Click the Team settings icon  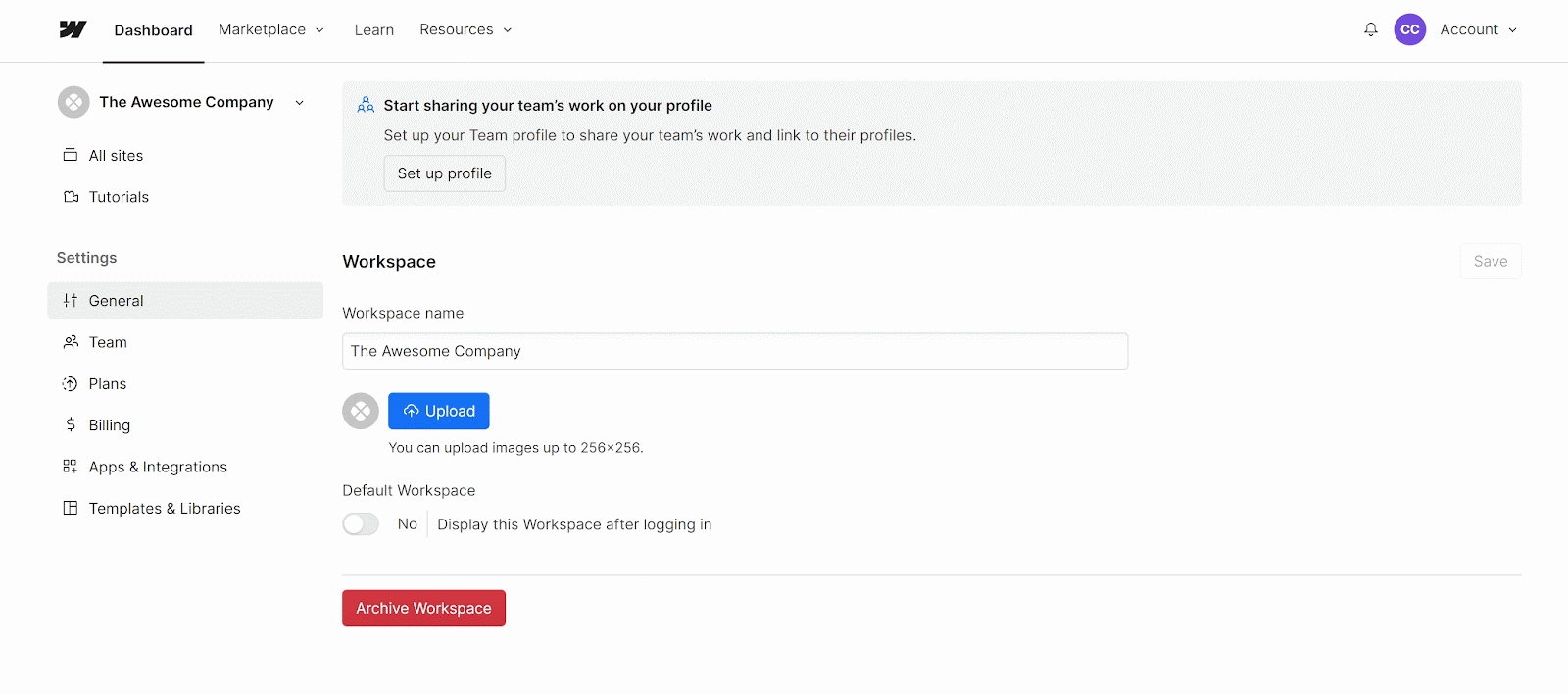70,341
